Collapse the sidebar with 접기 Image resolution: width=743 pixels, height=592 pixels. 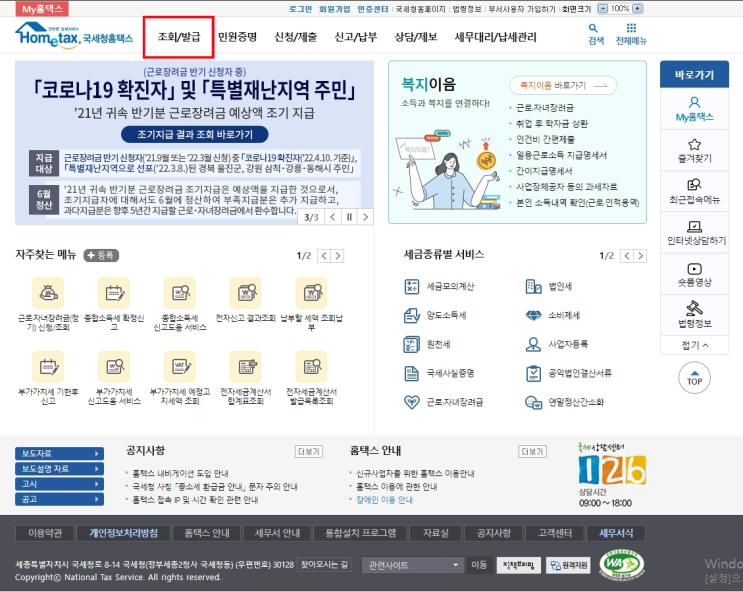point(695,345)
